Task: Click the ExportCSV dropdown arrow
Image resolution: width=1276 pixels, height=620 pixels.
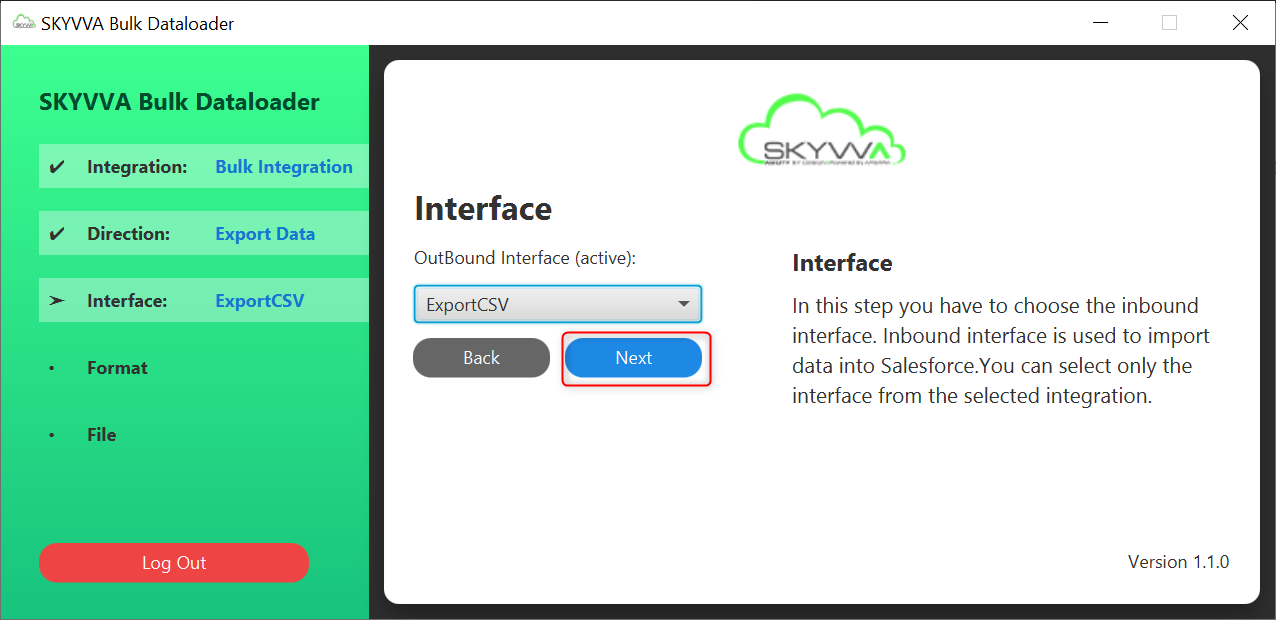Action: tap(684, 304)
